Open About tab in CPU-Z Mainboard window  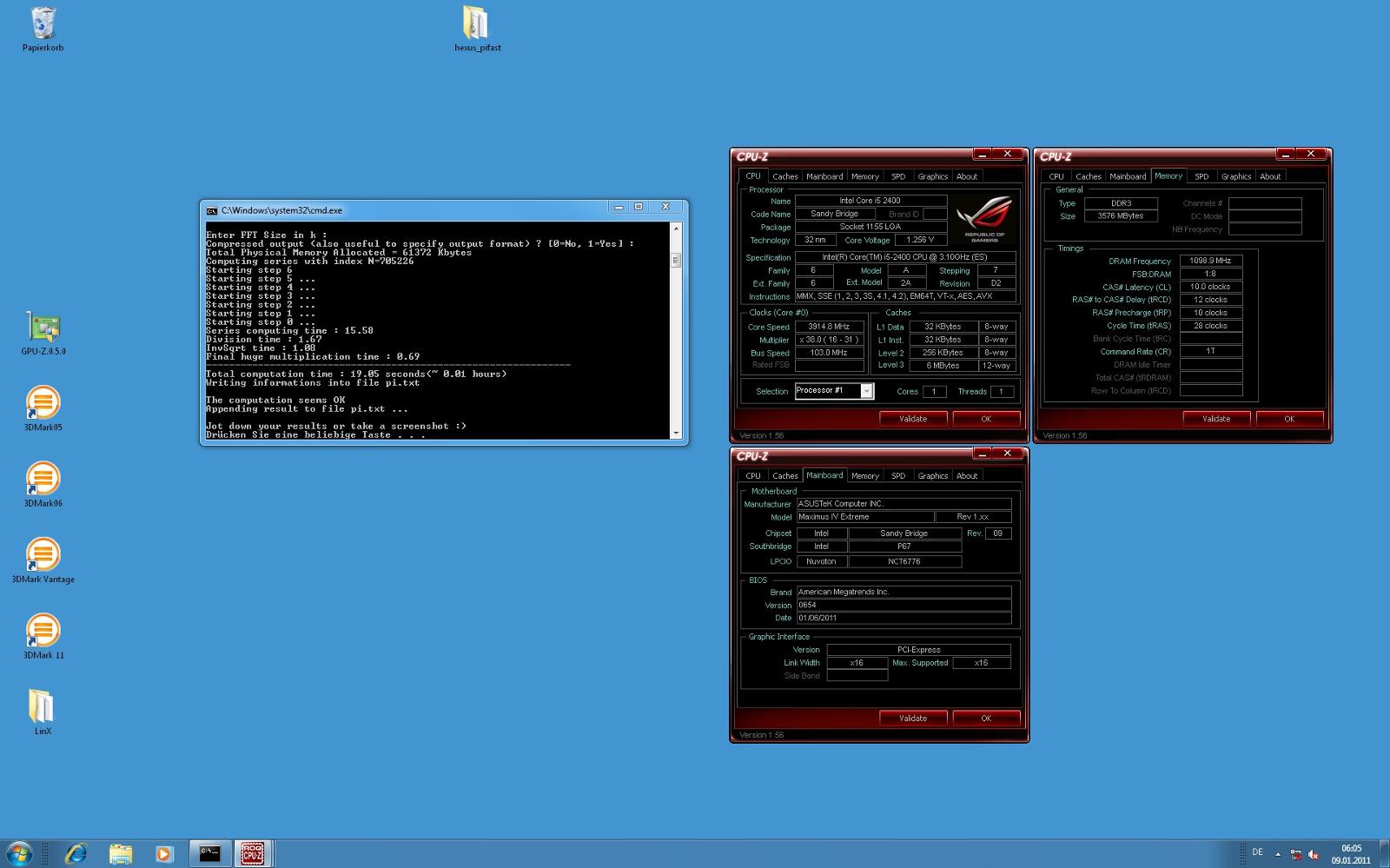(x=967, y=476)
